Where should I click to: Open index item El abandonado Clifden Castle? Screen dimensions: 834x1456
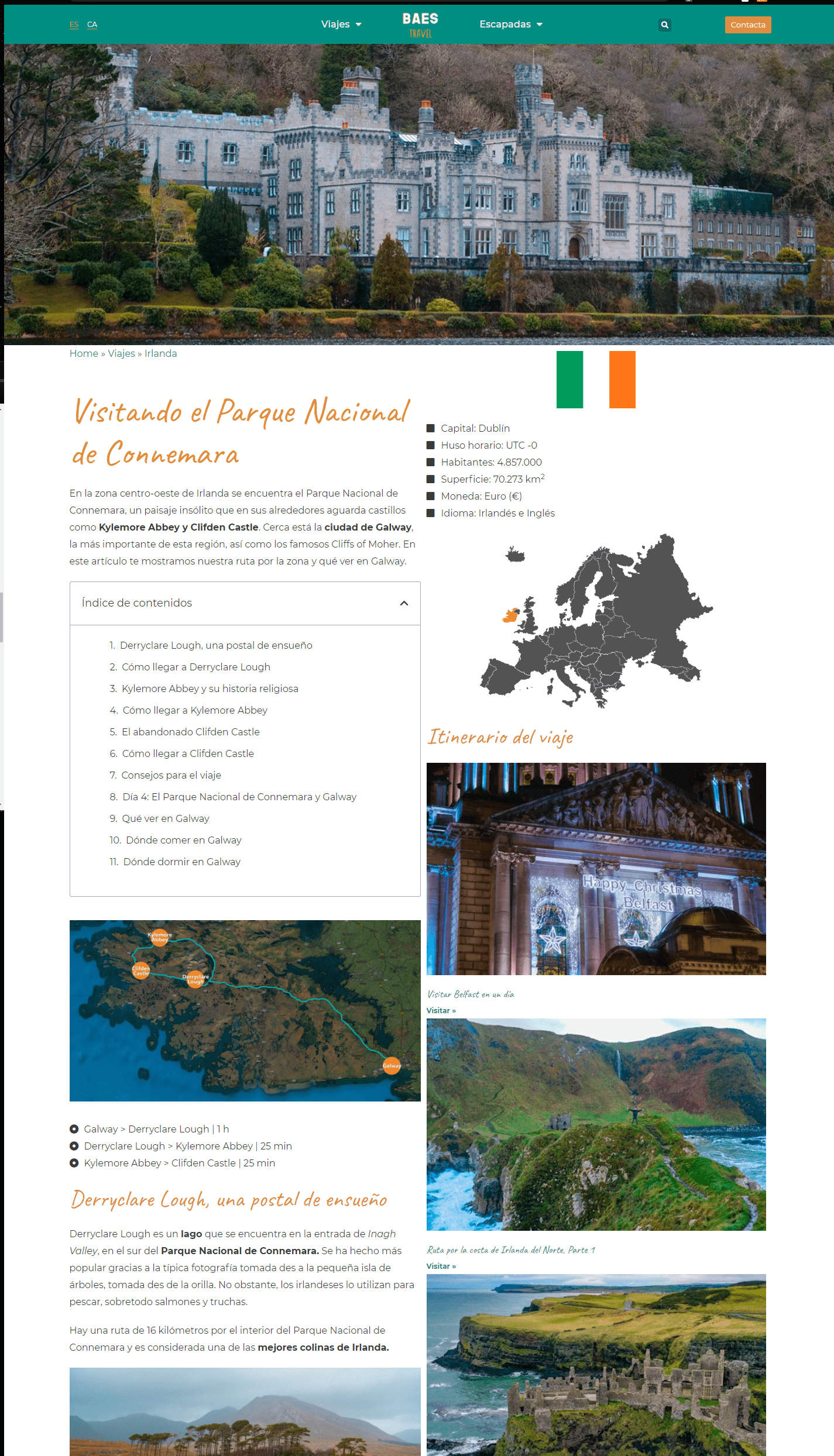[x=191, y=732]
